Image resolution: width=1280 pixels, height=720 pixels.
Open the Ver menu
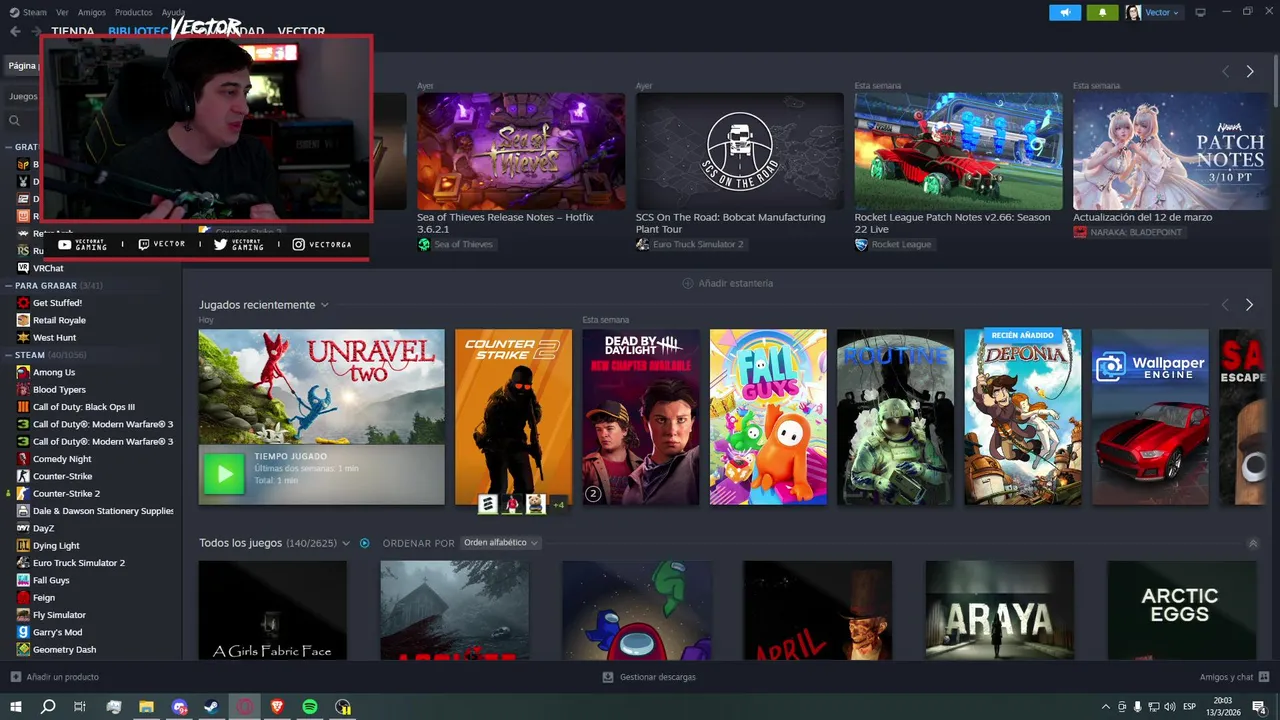[x=63, y=12]
